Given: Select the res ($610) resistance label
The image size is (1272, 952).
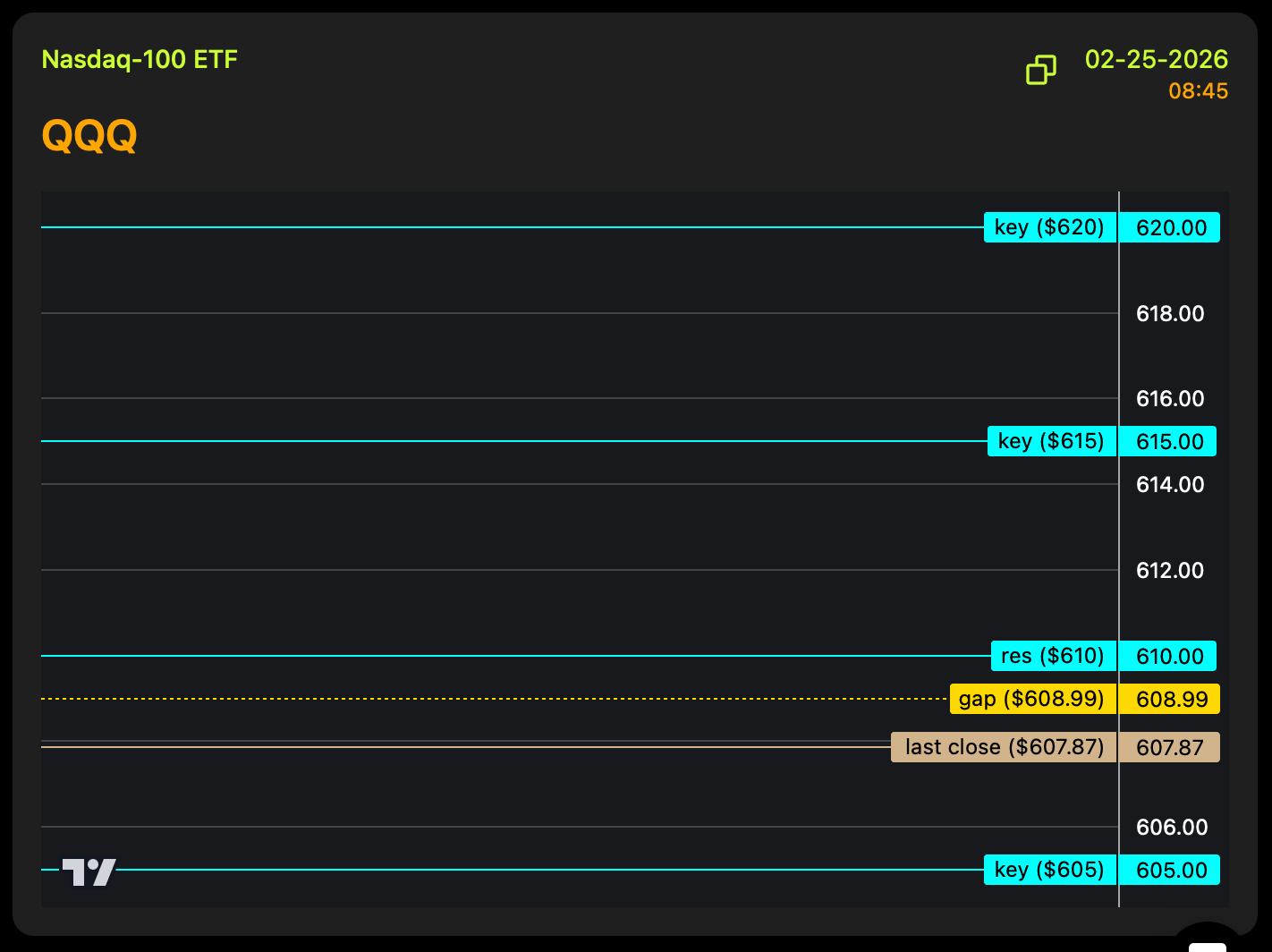Looking at the screenshot, I should click(x=1053, y=656).
